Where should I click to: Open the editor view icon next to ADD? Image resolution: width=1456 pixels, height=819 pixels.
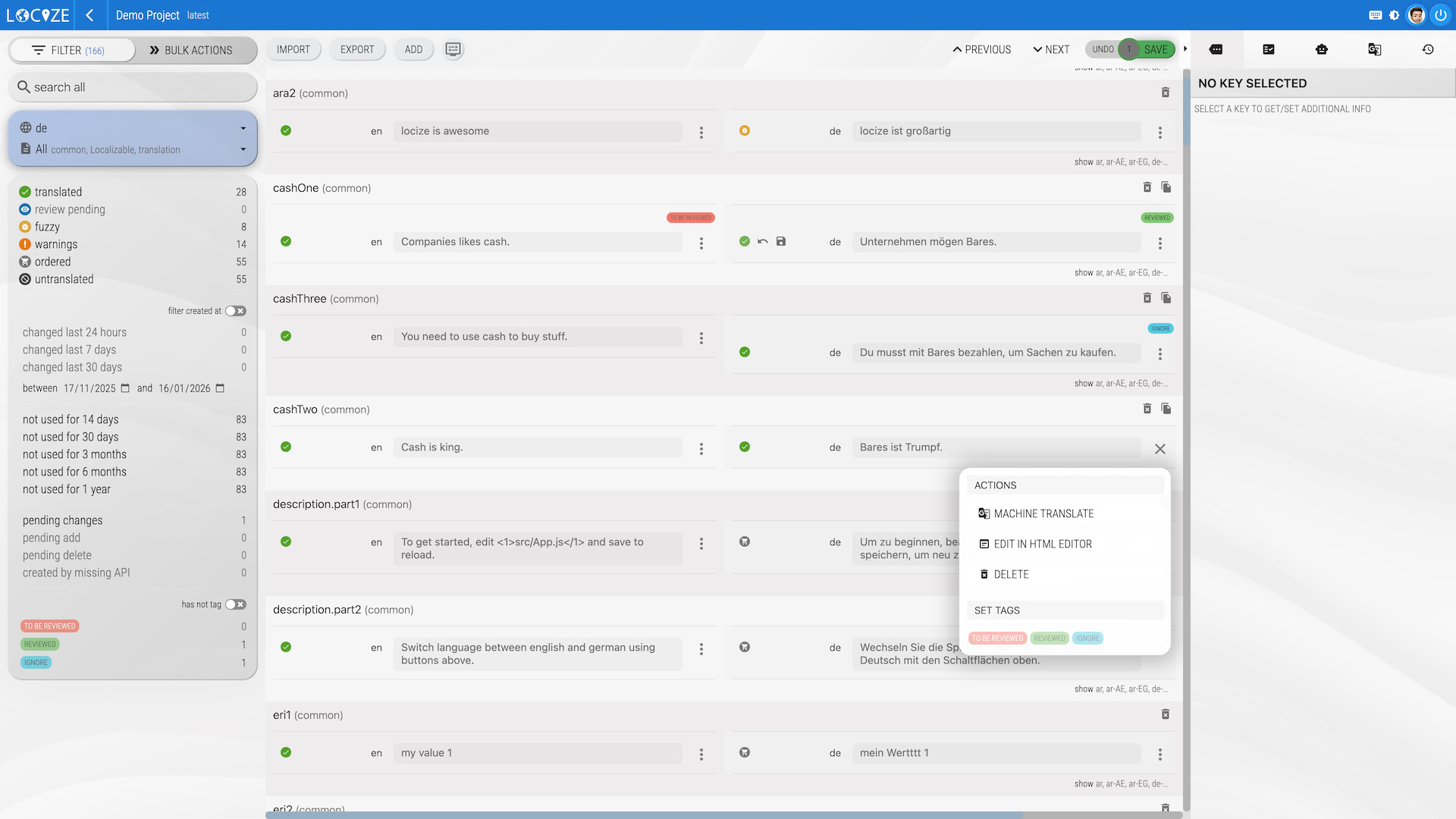tap(453, 49)
